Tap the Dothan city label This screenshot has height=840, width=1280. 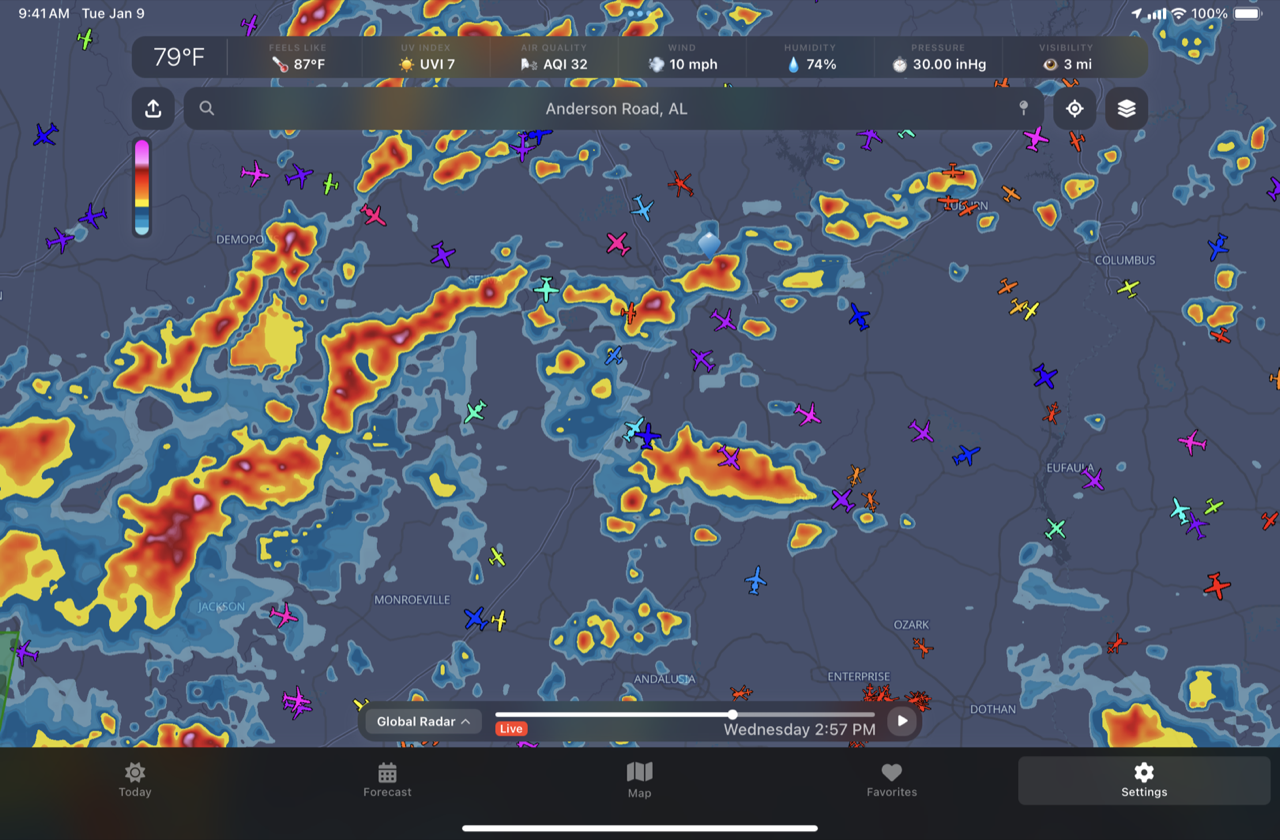pos(993,710)
